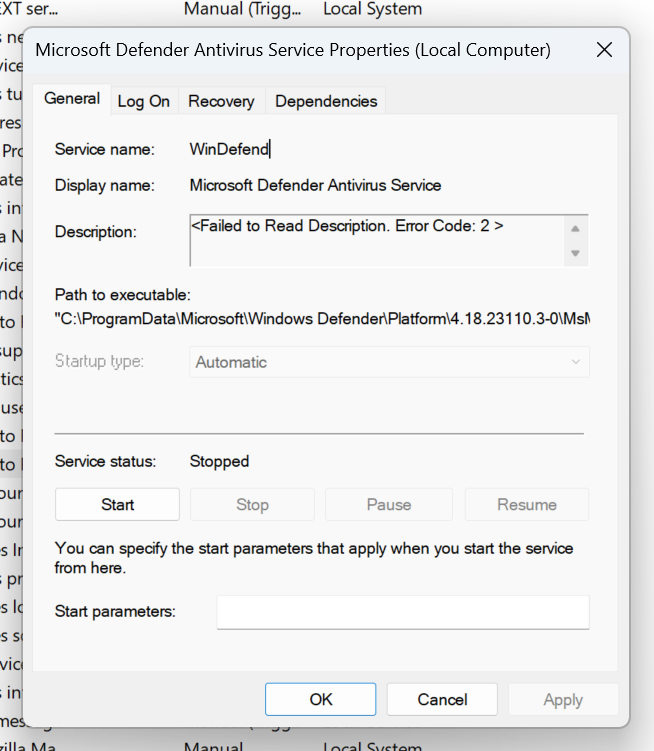Image resolution: width=654 pixels, height=751 pixels.
Task: Switch to the General tab
Action: pyautogui.click(x=72, y=99)
